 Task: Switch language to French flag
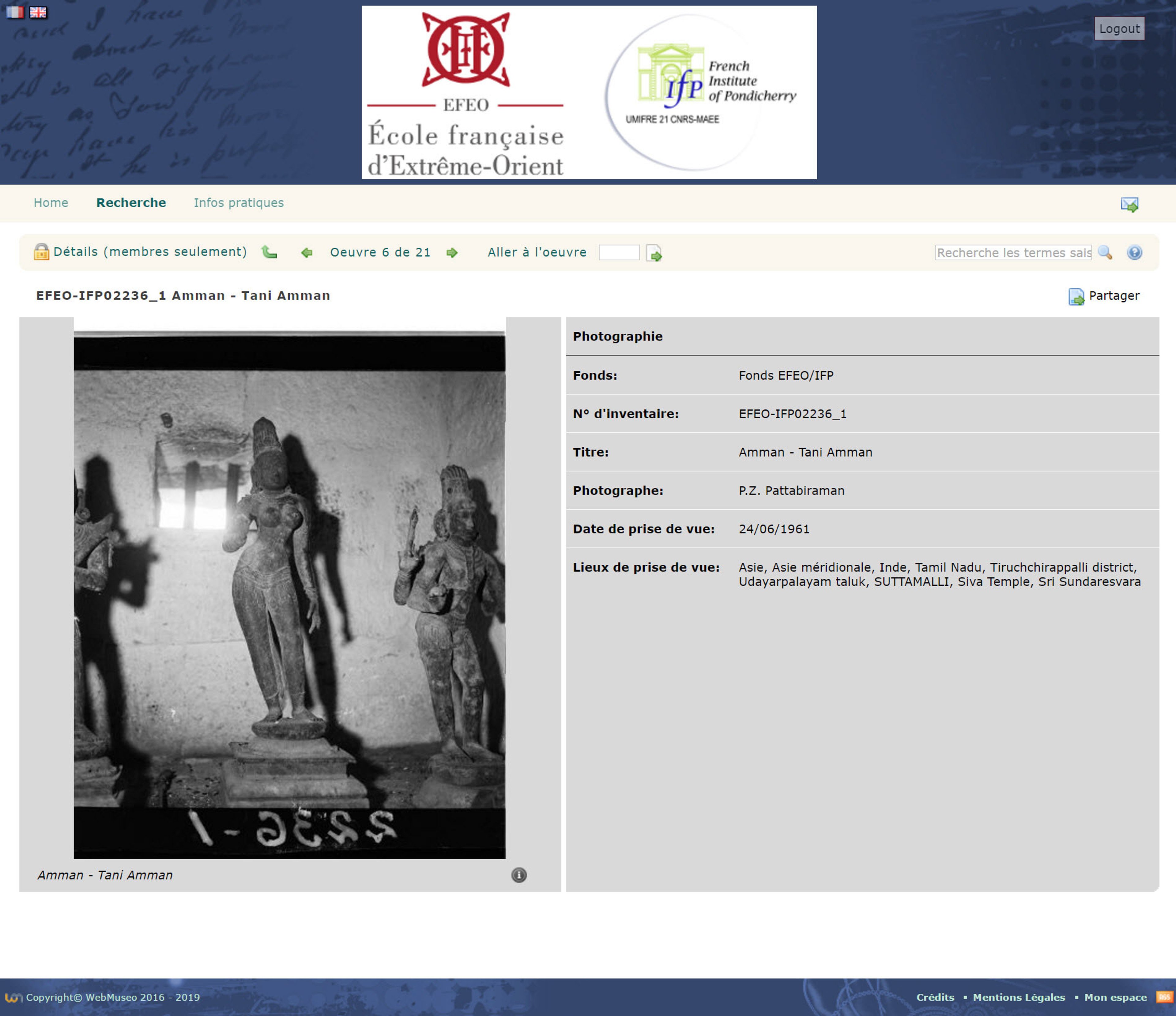pos(15,12)
